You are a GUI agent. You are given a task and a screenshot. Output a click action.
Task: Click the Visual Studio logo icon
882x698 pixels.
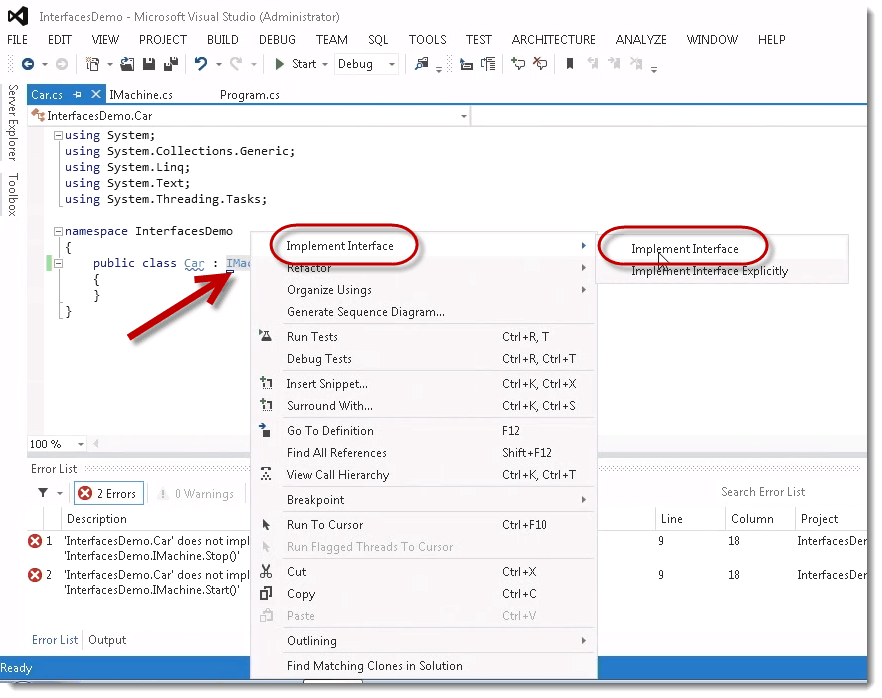coord(17,16)
